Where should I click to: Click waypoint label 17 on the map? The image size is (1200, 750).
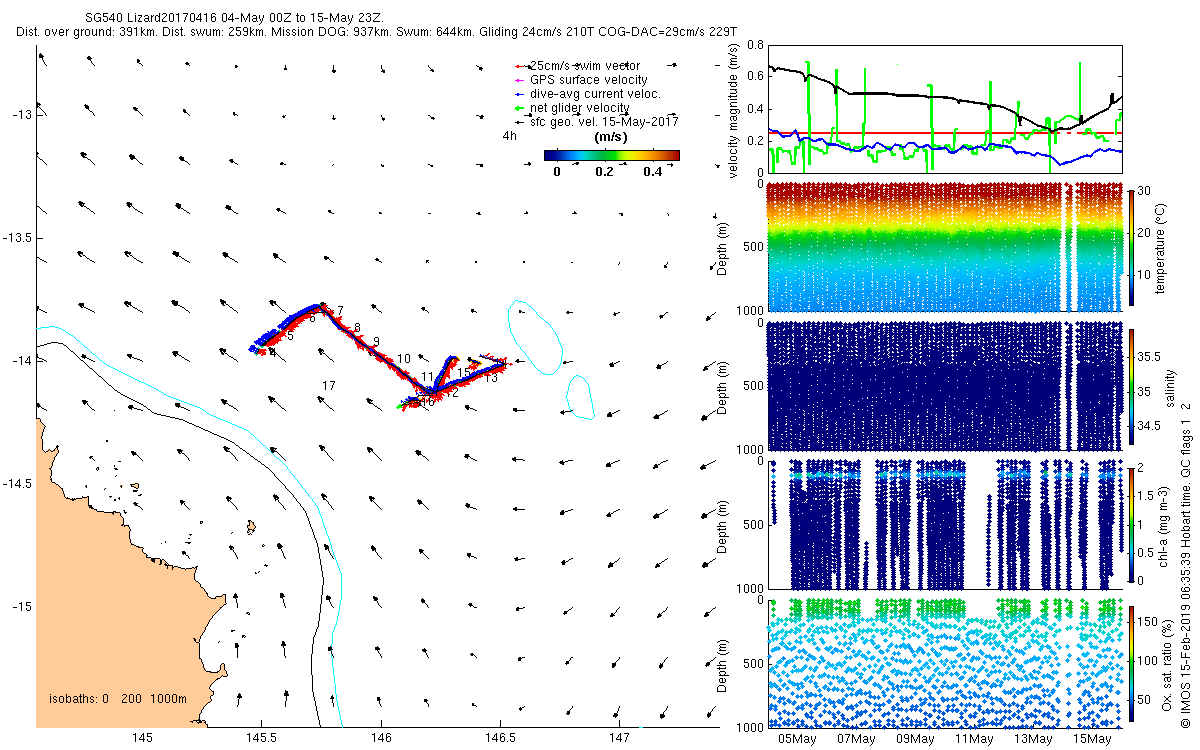click(x=329, y=386)
